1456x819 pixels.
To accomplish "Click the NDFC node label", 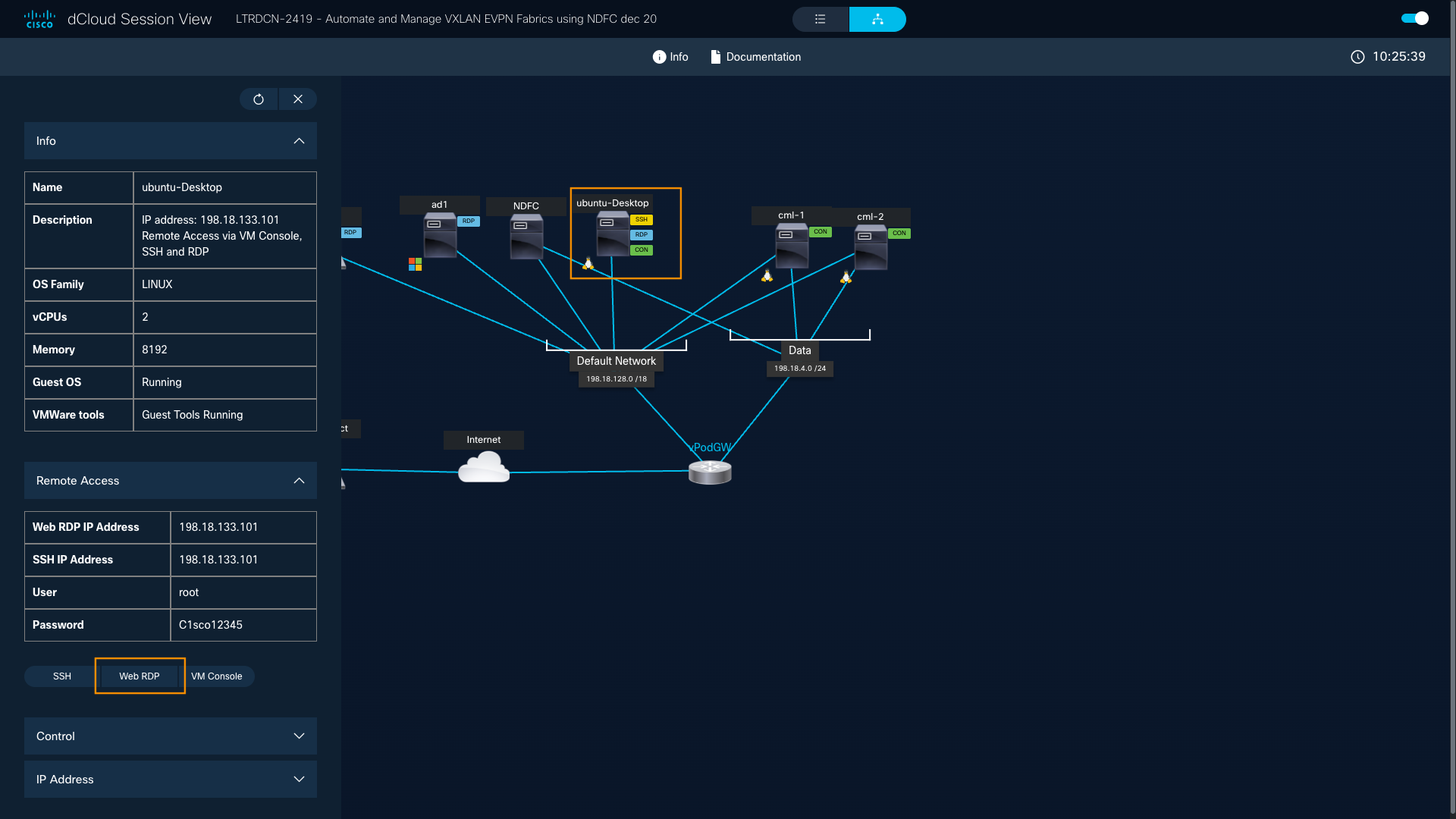I will (526, 206).
